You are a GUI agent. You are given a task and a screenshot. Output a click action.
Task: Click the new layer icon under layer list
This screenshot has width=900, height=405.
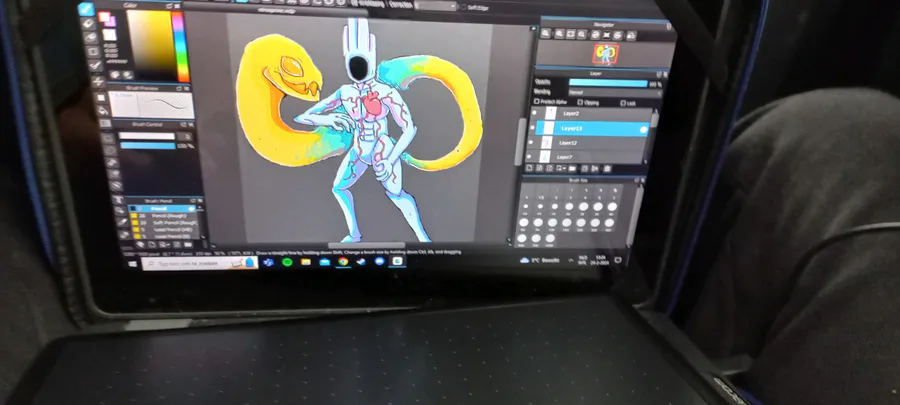pos(530,168)
